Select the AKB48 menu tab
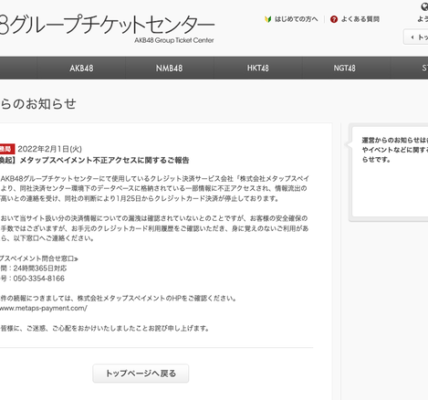Image resolution: width=428 pixels, height=400 pixels. tap(81, 68)
